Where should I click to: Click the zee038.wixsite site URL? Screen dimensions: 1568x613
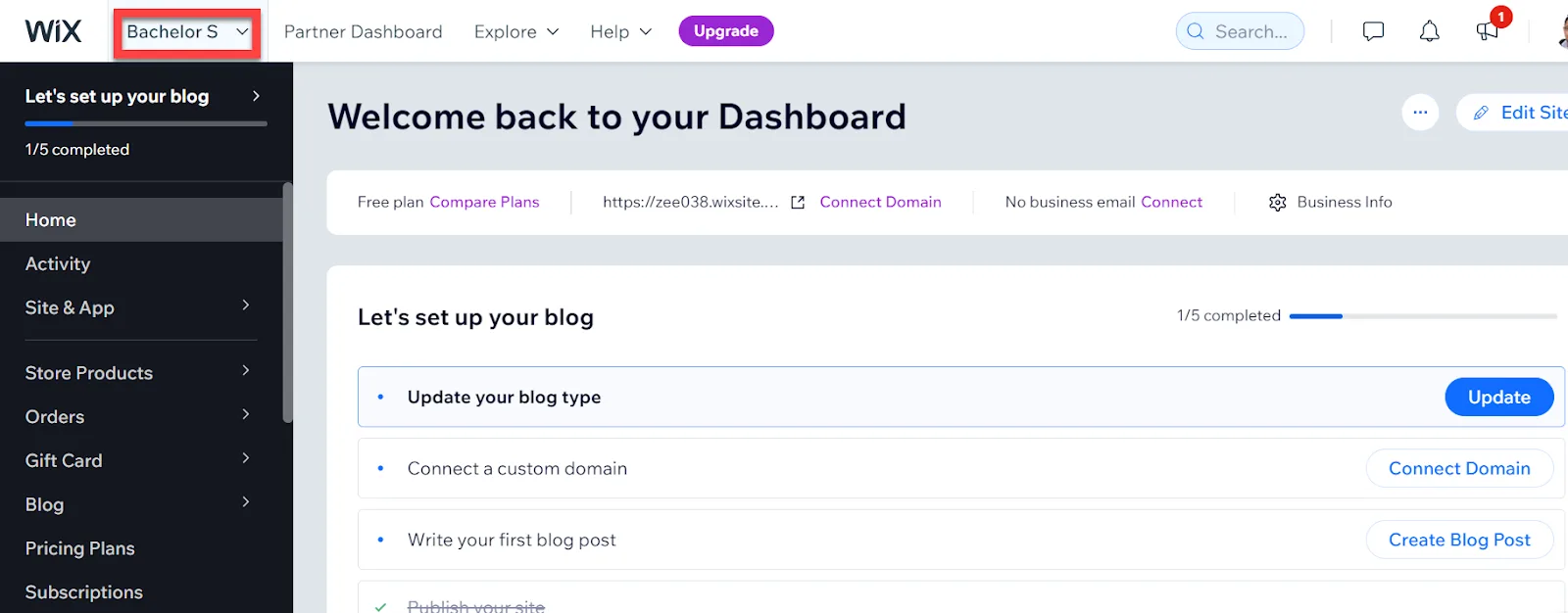tap(691, 202)
